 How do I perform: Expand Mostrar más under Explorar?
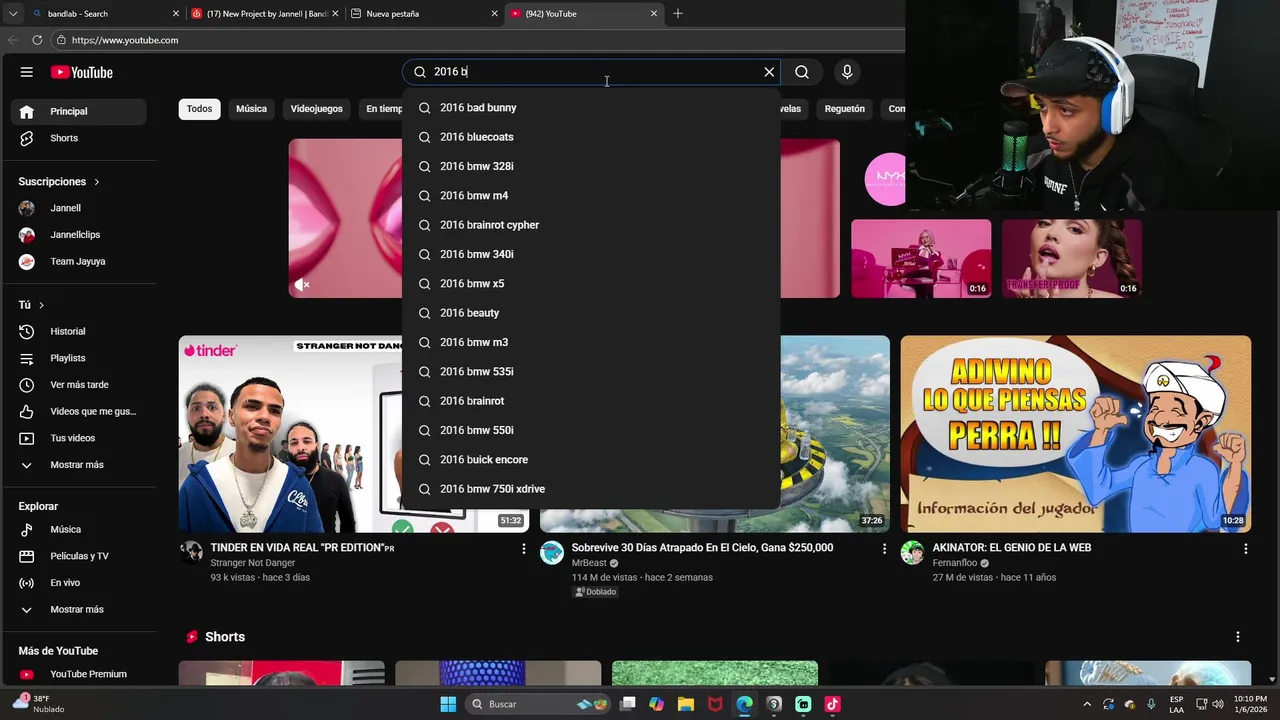pyautogui.click(x=79, y=609)
